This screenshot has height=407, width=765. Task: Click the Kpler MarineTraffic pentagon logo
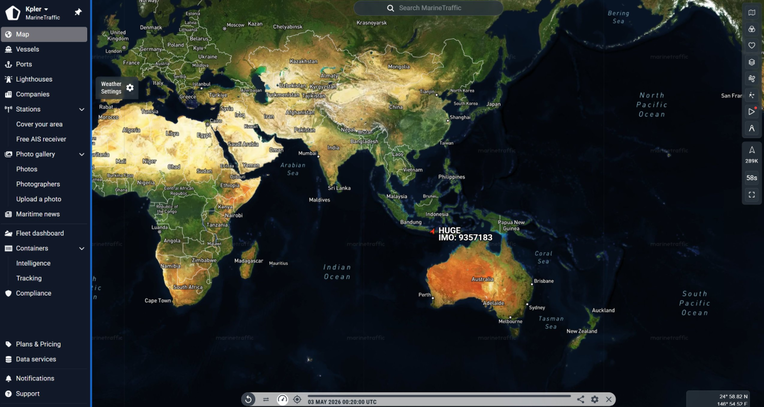(x=12, y=13)
